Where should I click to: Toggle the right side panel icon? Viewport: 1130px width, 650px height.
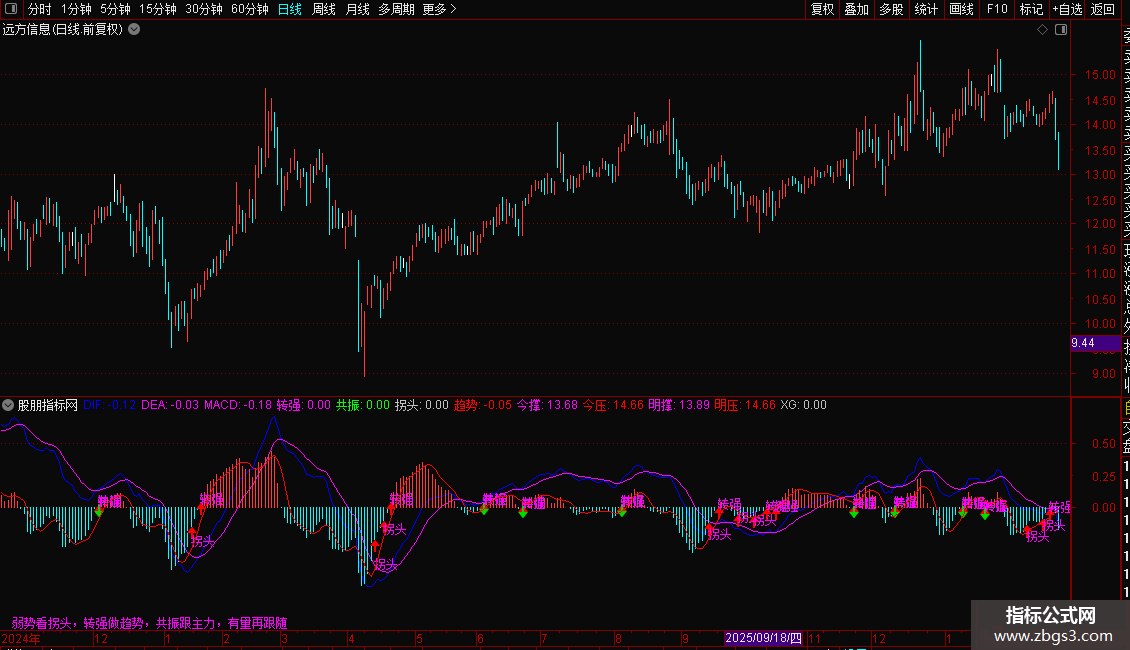[x=1061, y=30]
